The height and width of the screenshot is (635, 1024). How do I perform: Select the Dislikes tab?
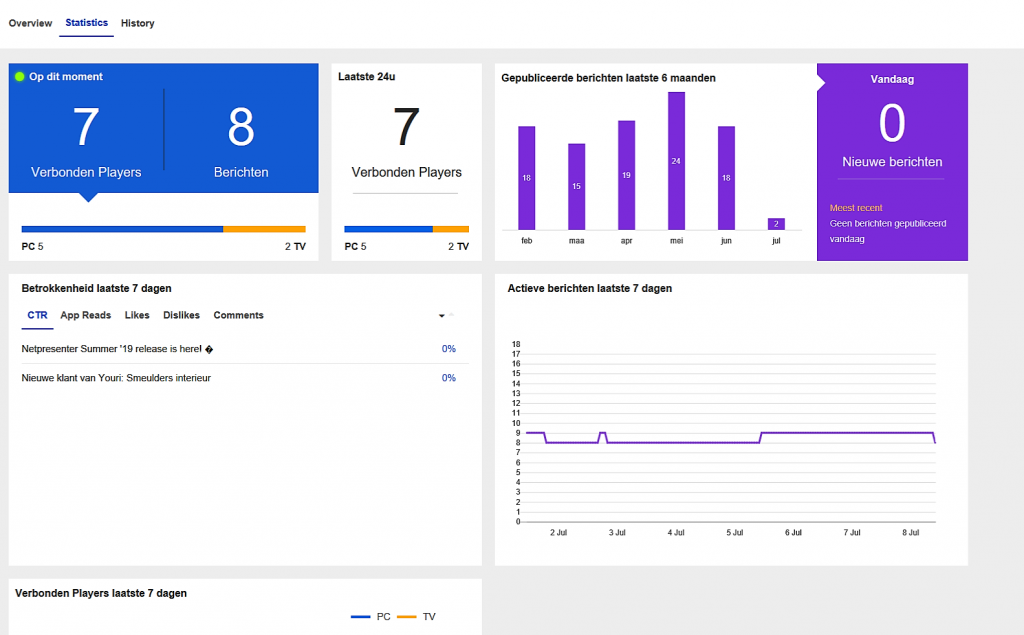[181, 315]
